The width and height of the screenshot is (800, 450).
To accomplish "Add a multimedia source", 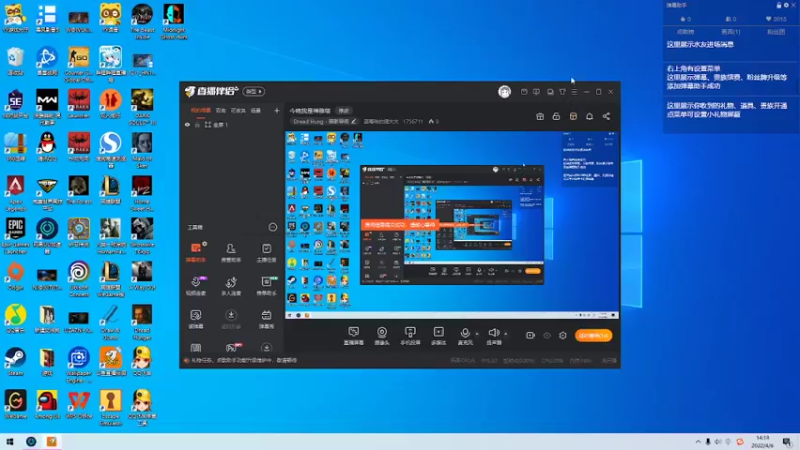I will click(x=438, y=336).
